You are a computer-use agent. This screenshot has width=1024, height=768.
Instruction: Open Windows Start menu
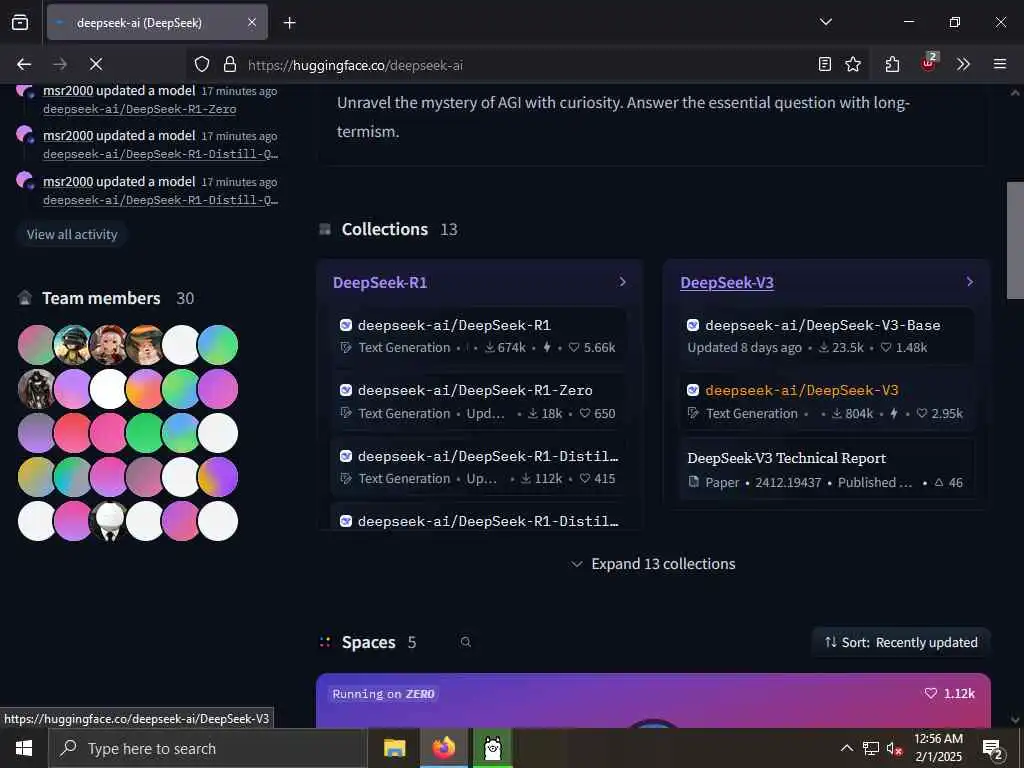(x=24, y=748)
